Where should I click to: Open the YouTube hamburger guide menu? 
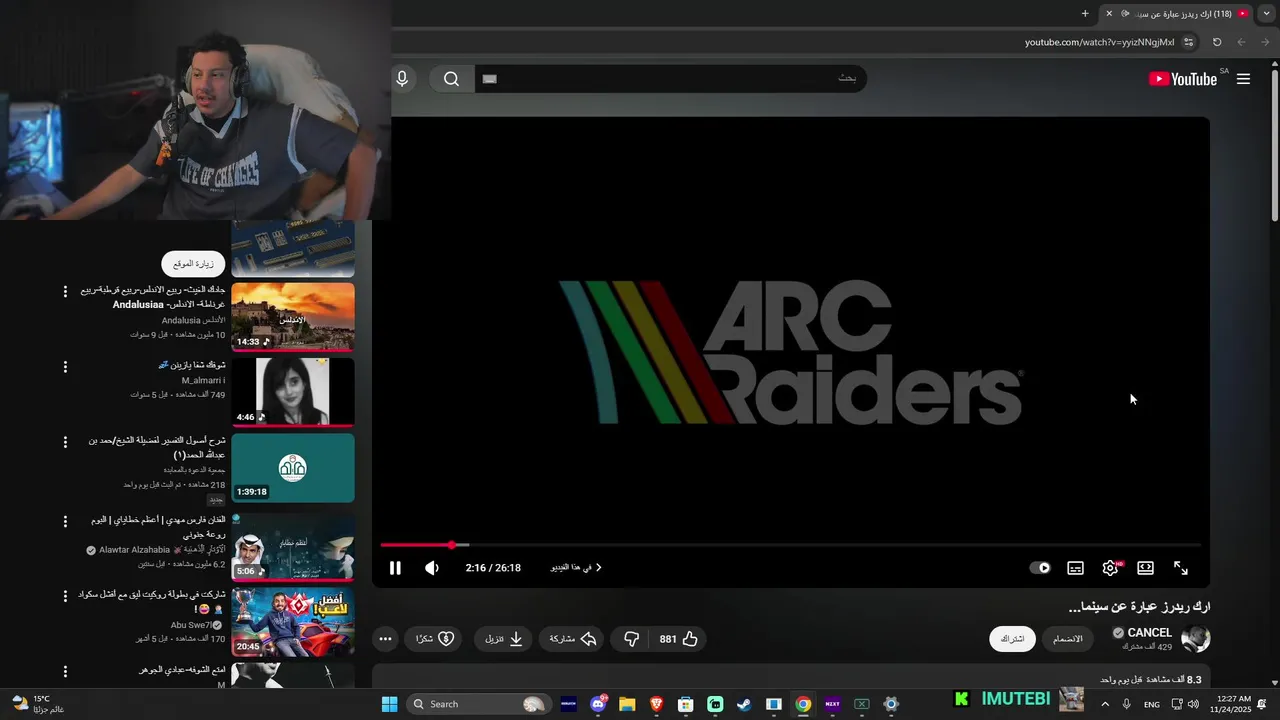click(1243, 79)
